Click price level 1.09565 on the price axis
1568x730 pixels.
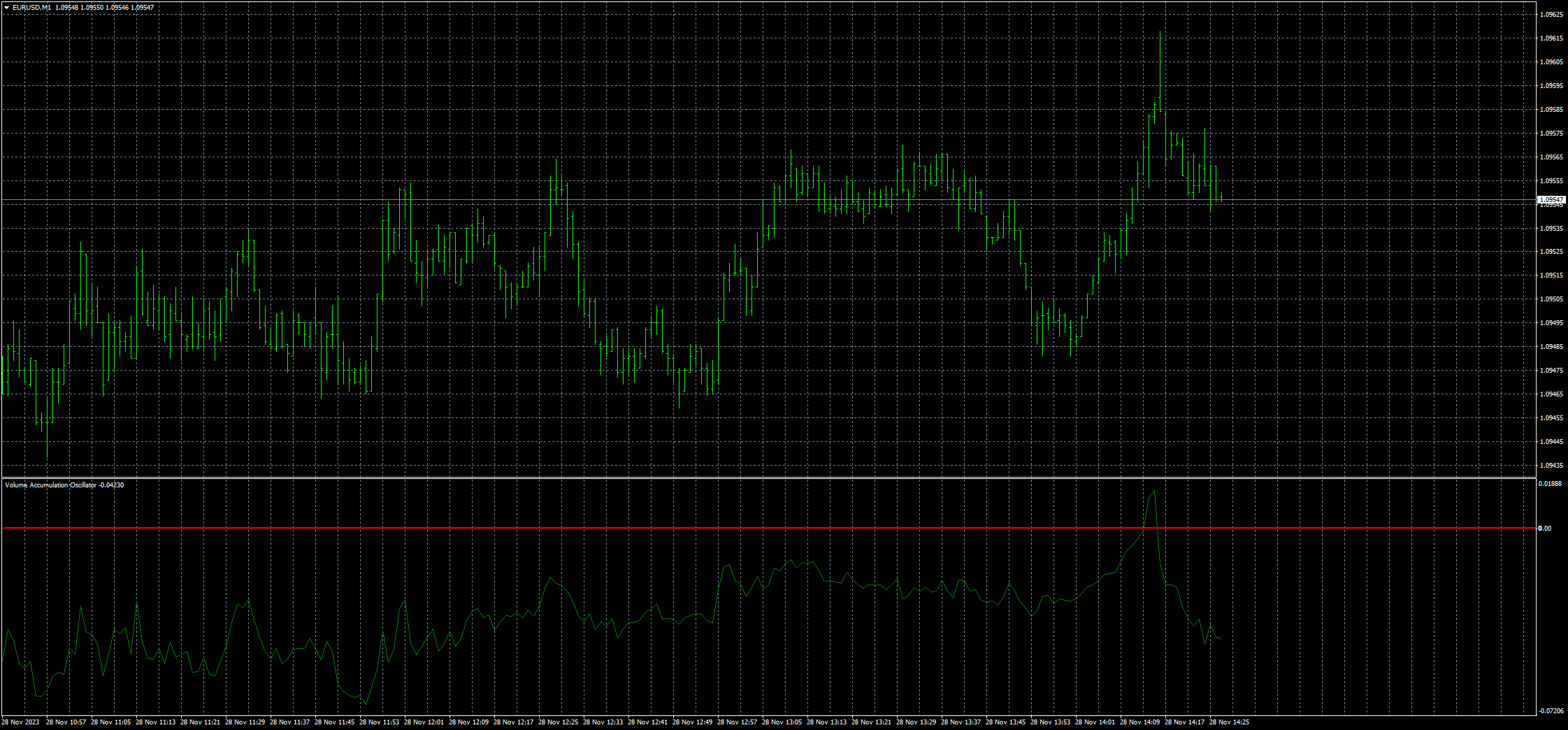(x=1551, y=157)
